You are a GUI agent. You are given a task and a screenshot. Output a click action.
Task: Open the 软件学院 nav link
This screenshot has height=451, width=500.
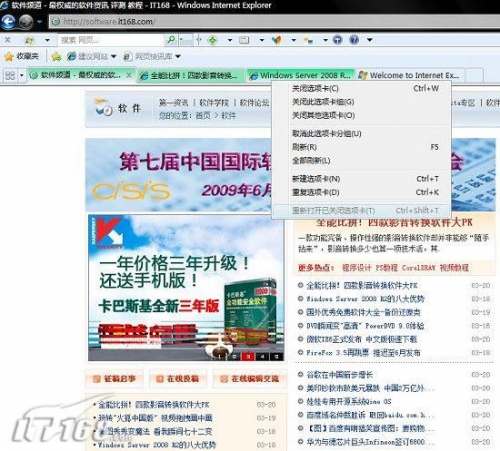pos(214,103)
